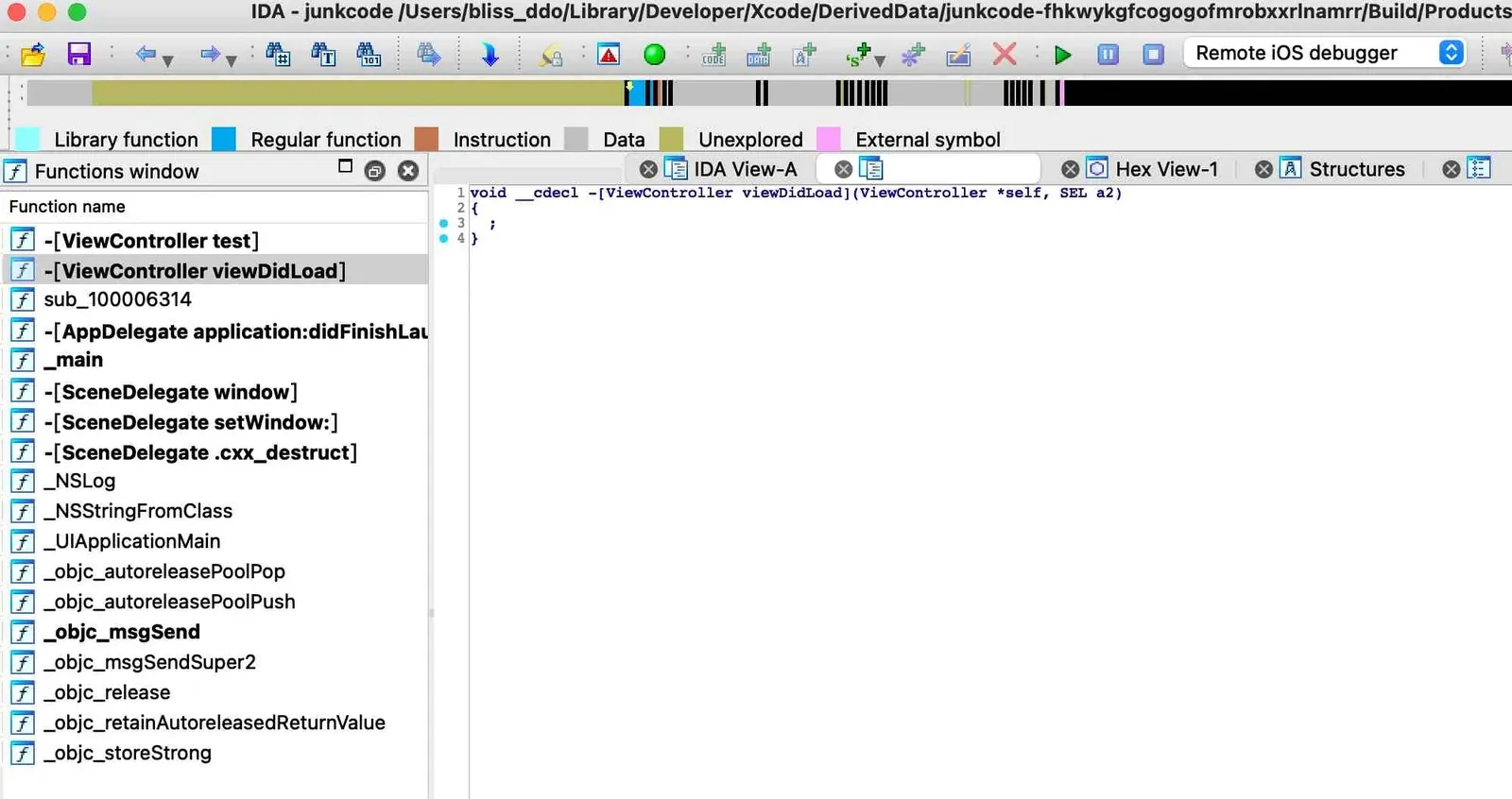Viewport: 1512px width, 799px height.
Task: Click the convert to data icon
Action: tap(759, 55)
